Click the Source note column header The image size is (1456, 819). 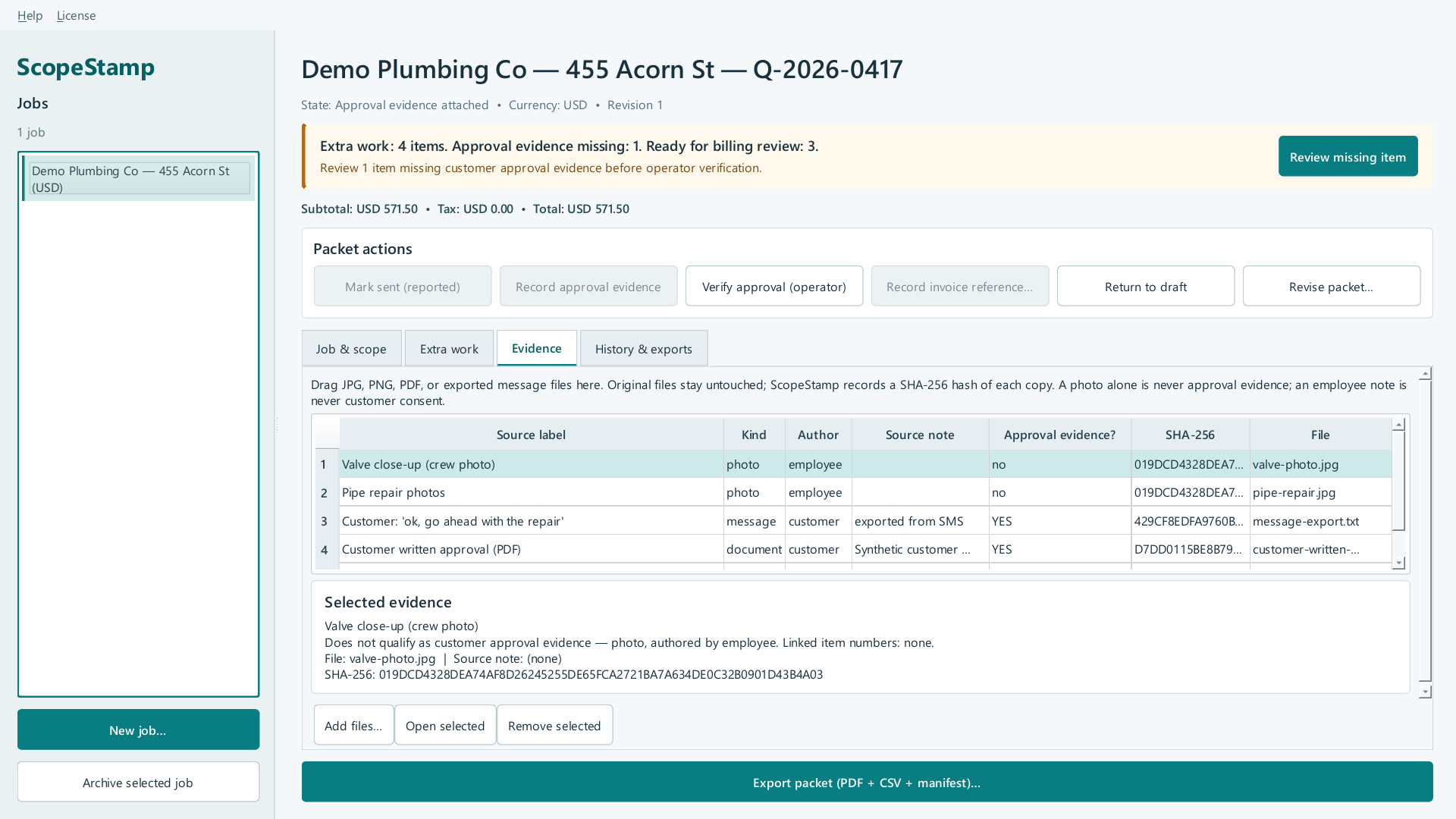920,435
